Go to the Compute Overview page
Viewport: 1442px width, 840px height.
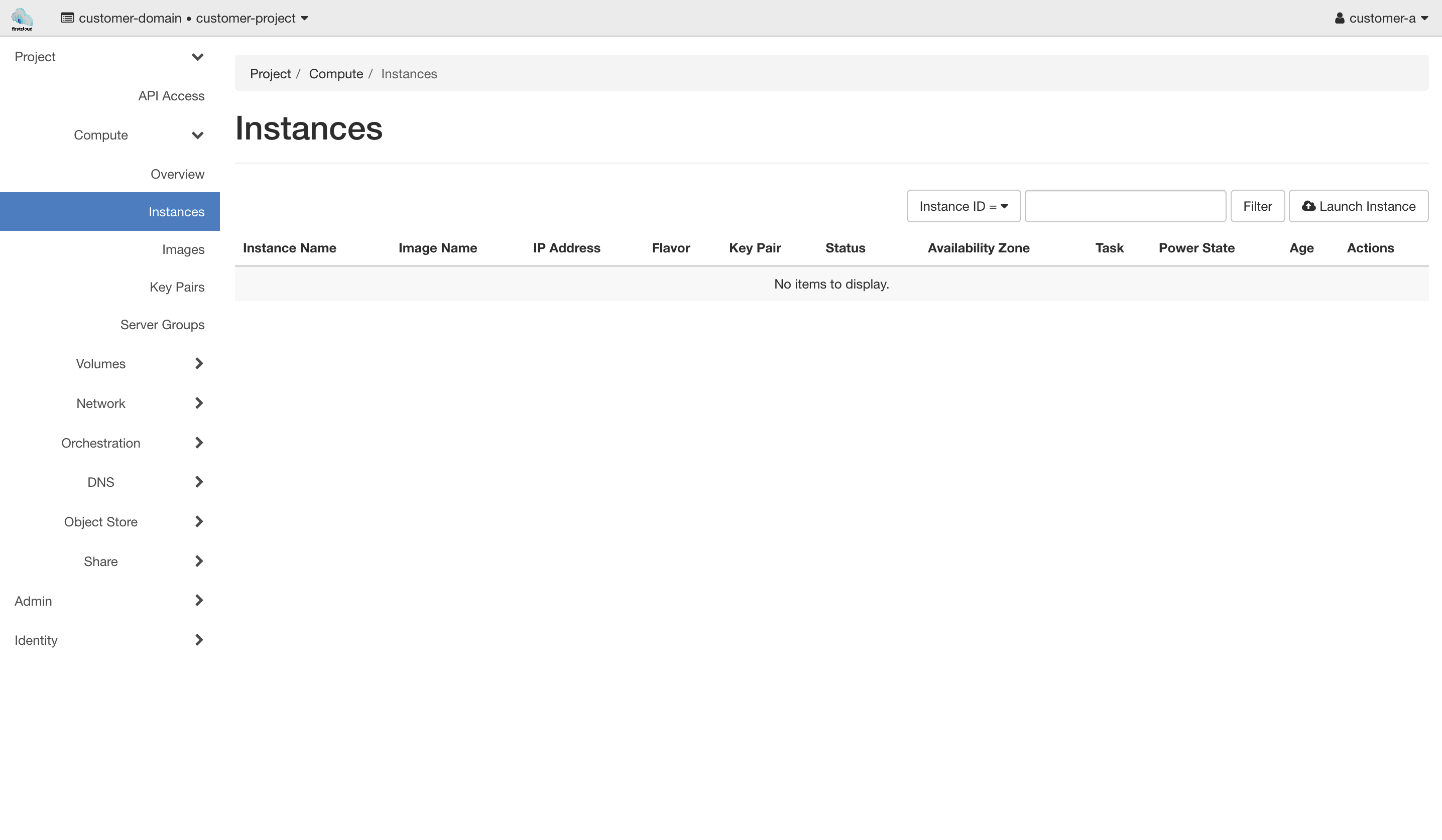(177, 174)
